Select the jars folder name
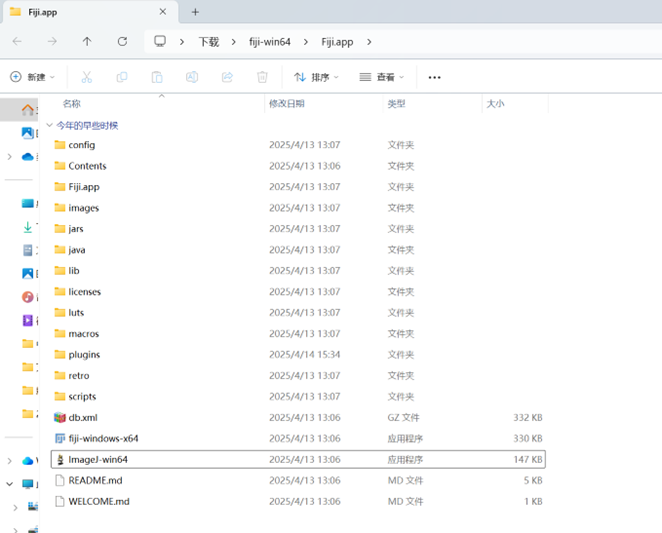 pyautogui.click(x=76, y=229)
